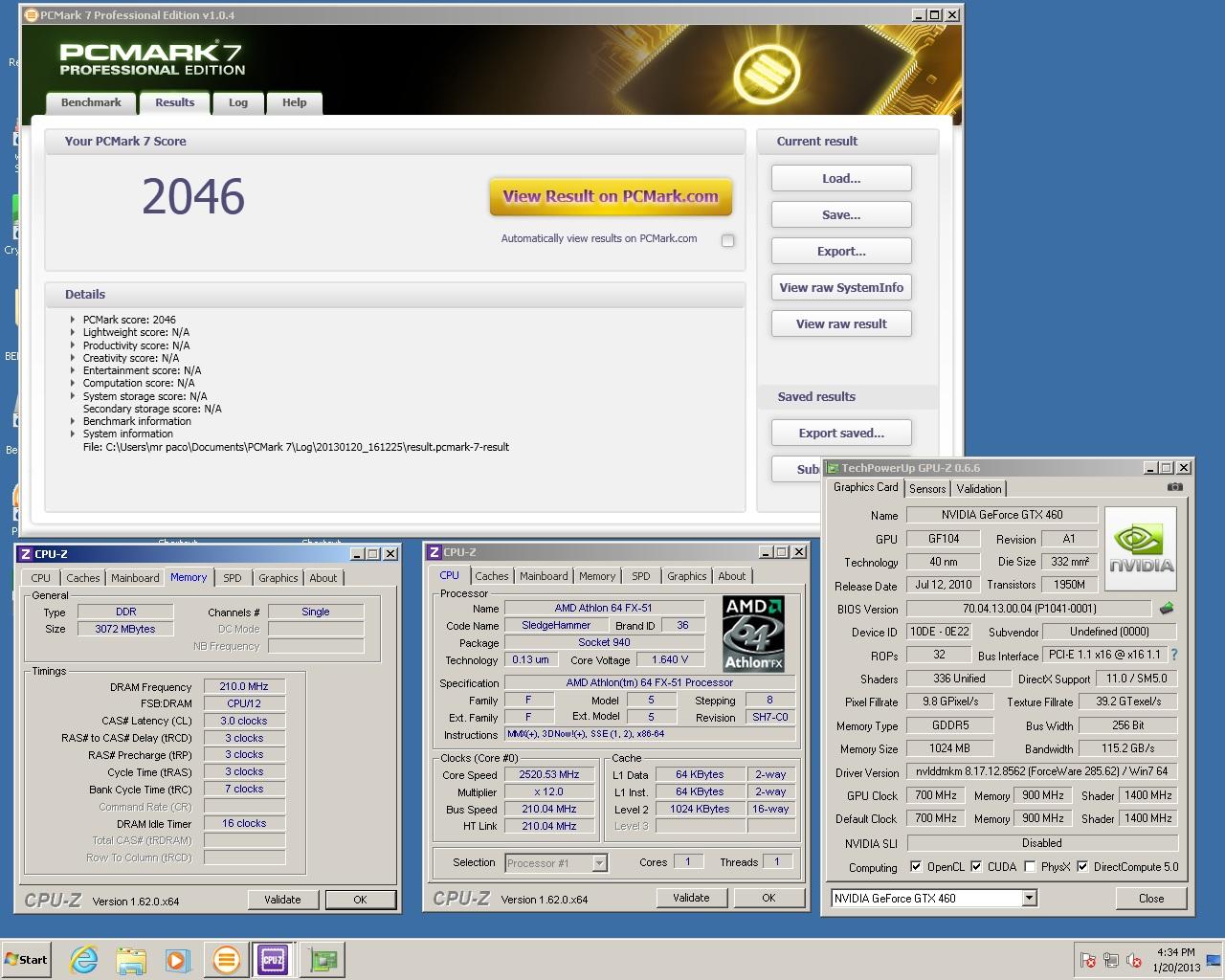Toggle the CUDA checkbox in GPU-Z
The image size is (1225, 980).
(x=976, y=867)
